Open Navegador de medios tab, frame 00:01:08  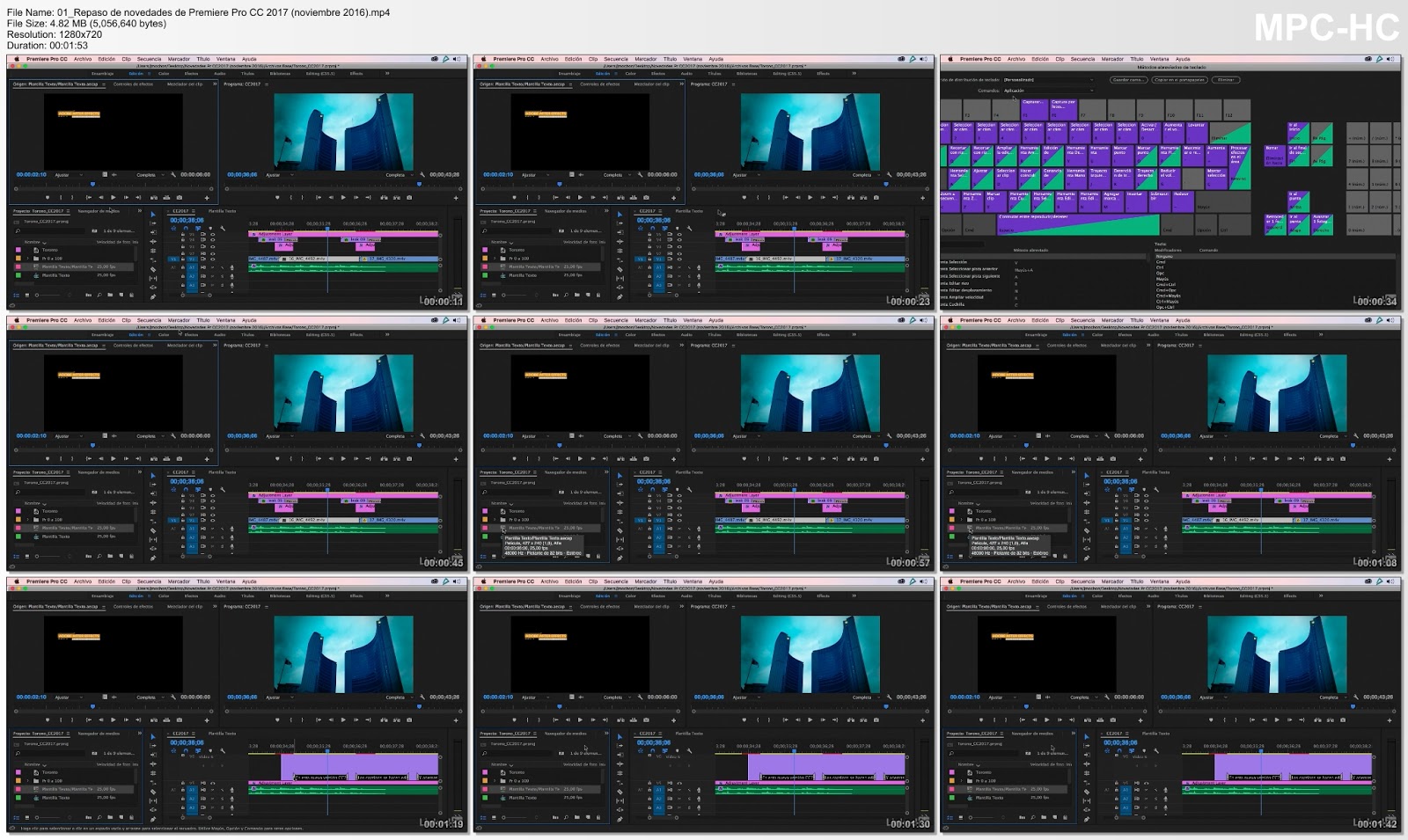click(1031, 472)
